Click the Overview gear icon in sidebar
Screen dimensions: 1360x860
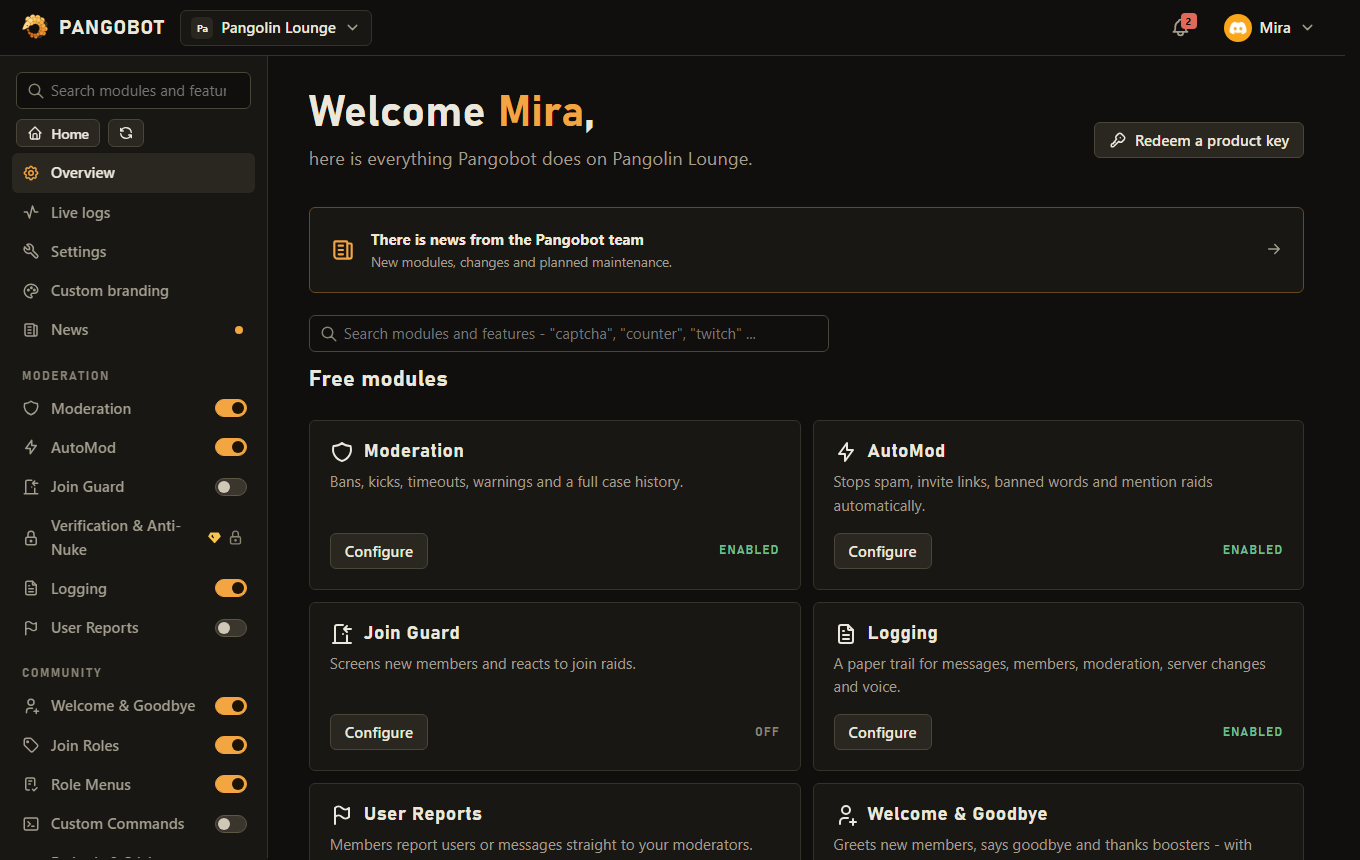click(31, 173)
